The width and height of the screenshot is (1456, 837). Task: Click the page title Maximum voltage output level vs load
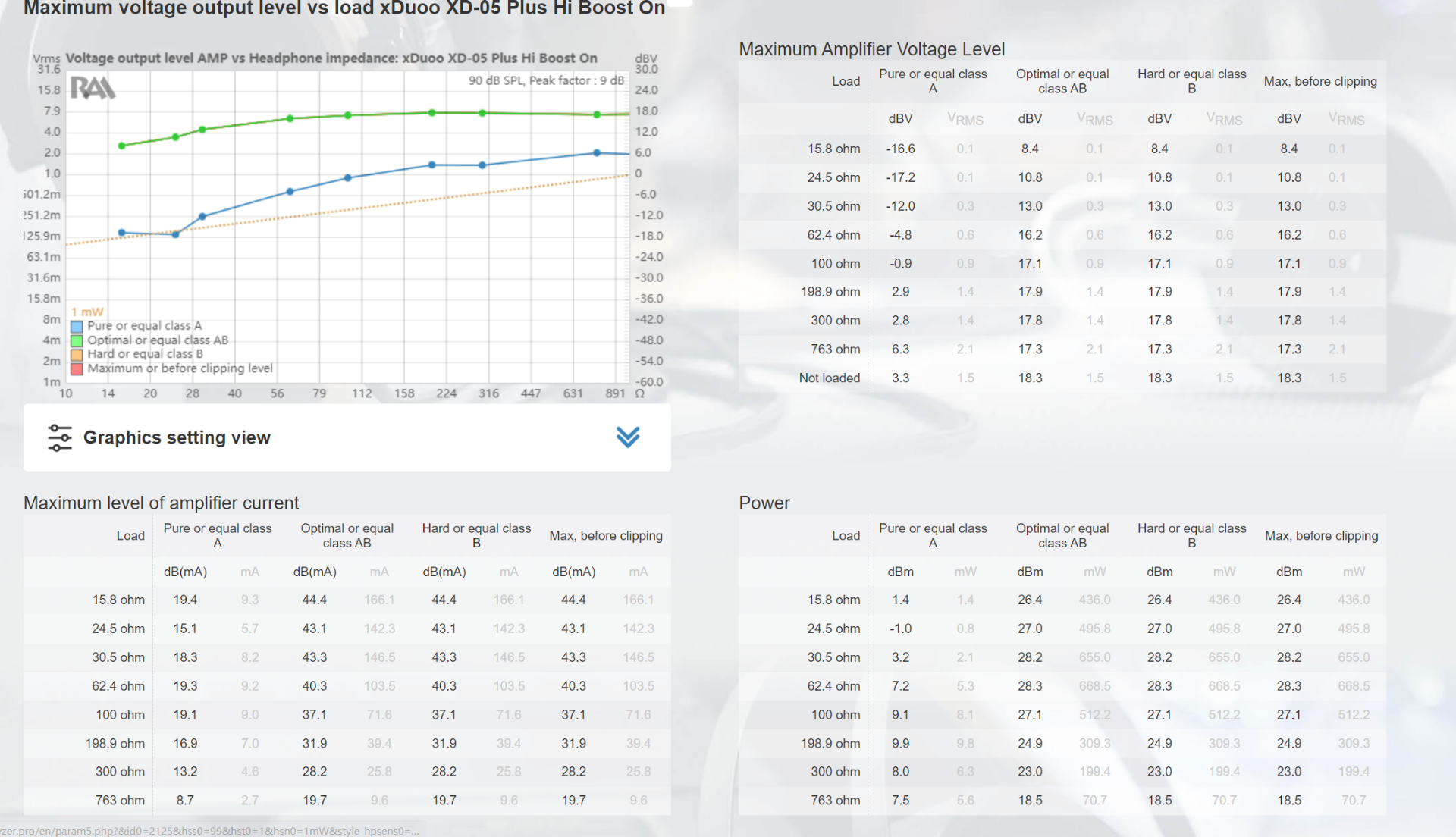(344, 8)
